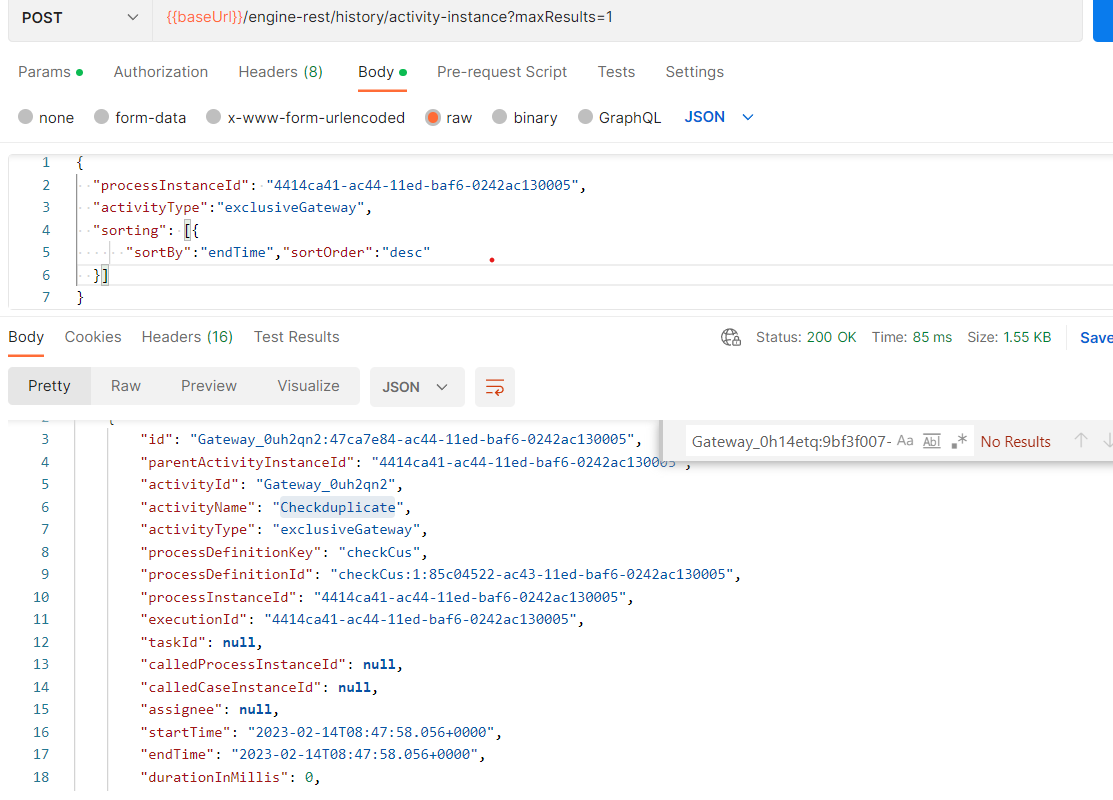This screenshot has width=1113, height=800.
Task: Toggle regular expression search option
Action: [x=959, y=441]
